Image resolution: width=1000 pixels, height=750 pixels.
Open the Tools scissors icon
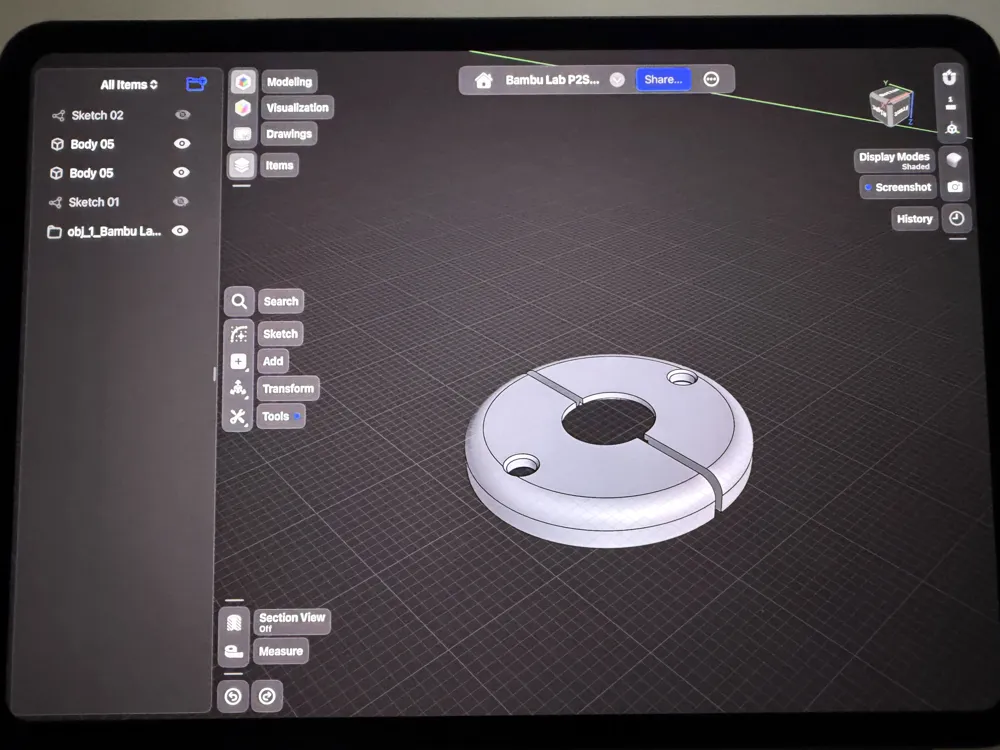click(x=239, y=416)
